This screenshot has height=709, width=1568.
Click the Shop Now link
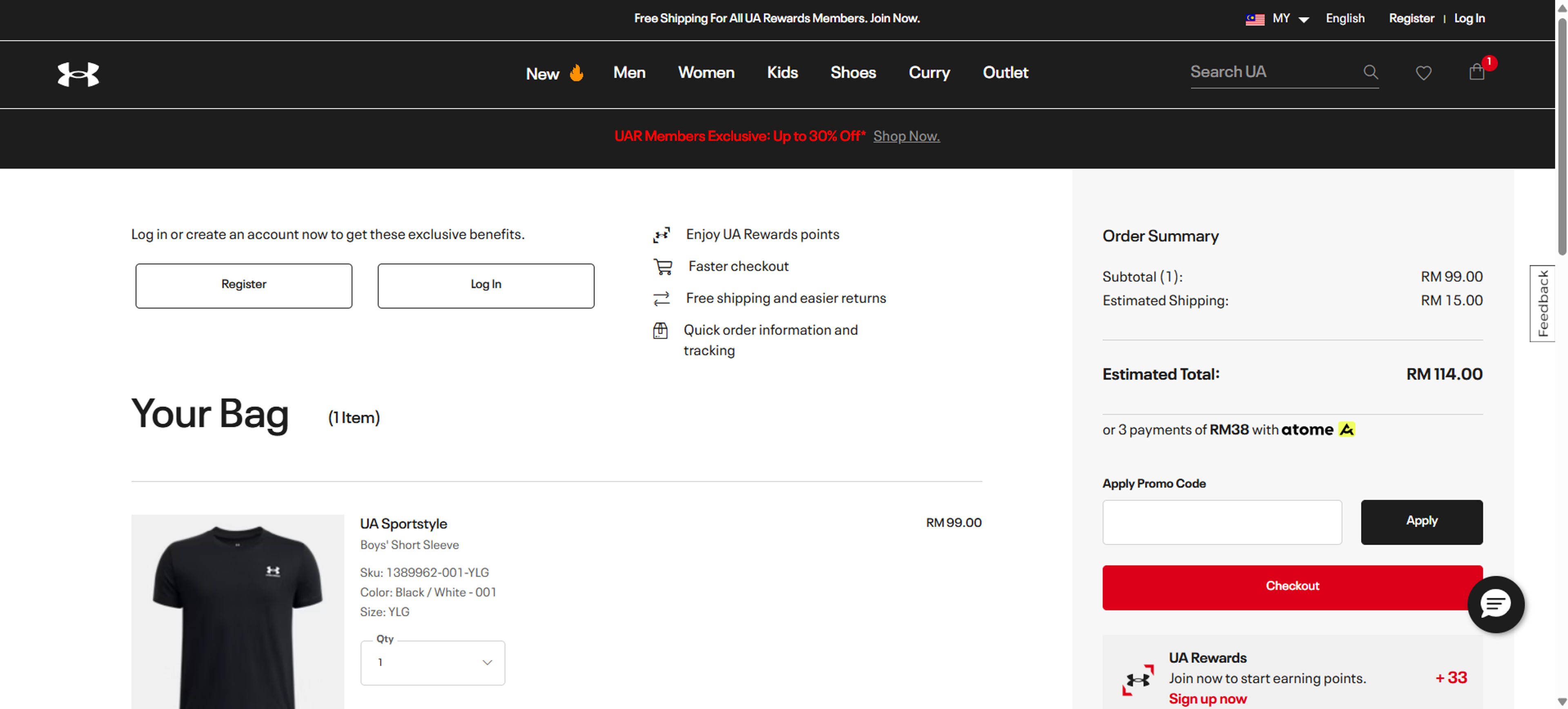click(x=906, y=136)
